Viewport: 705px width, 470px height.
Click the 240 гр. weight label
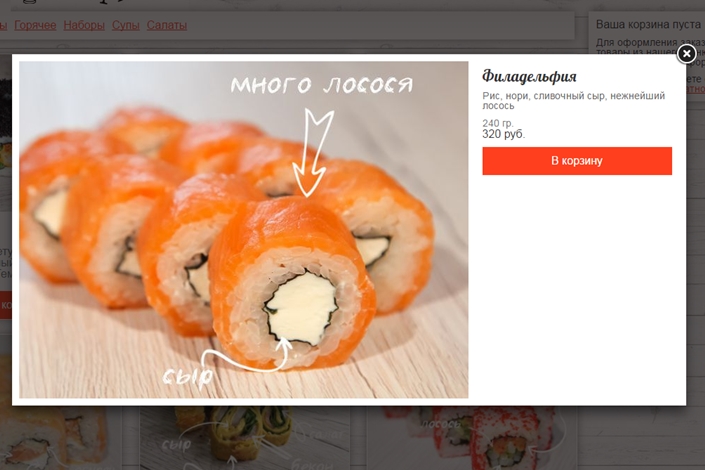point(498,123)
